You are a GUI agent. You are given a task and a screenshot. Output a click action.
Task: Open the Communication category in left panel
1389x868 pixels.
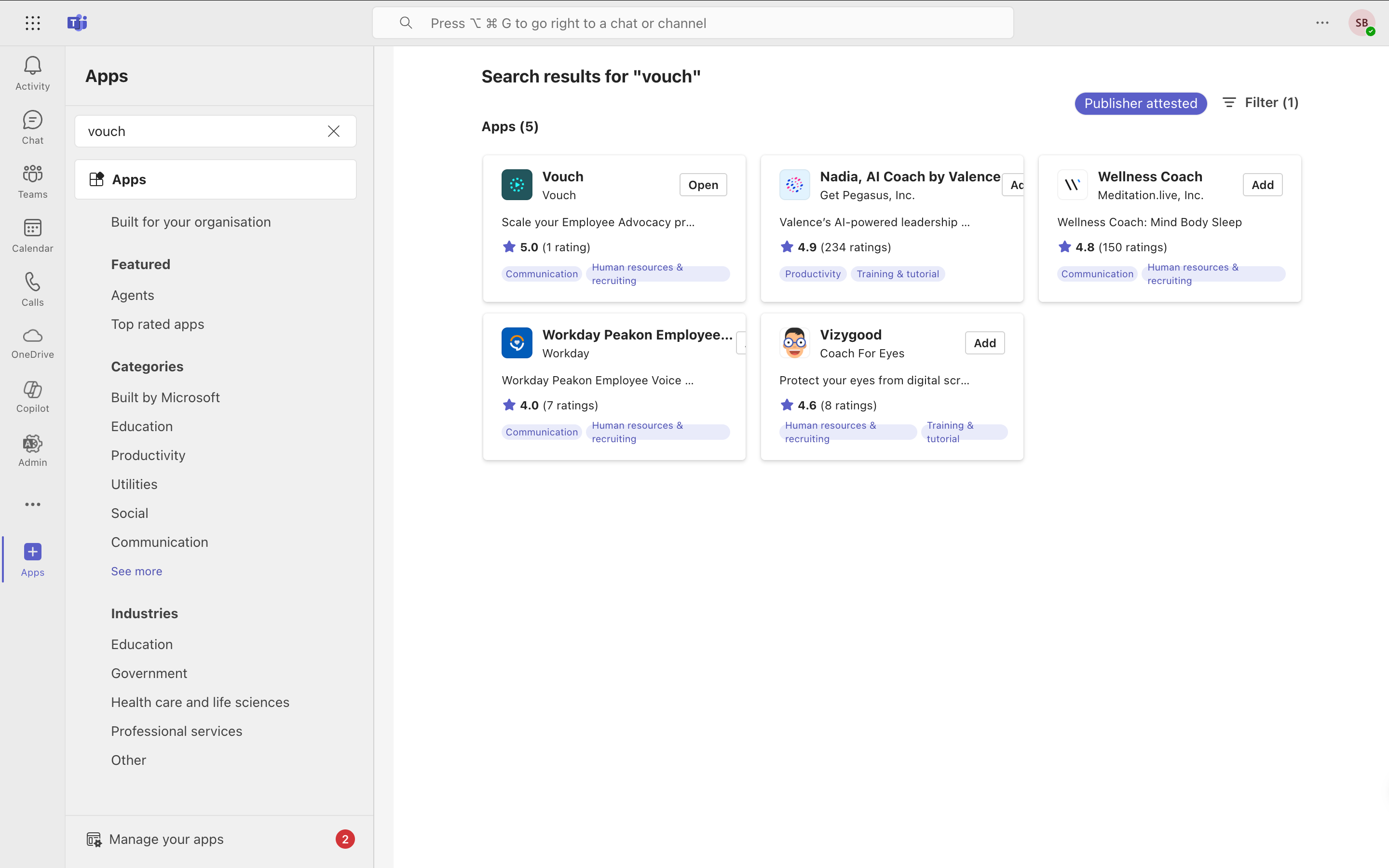(x=160, y=542)
